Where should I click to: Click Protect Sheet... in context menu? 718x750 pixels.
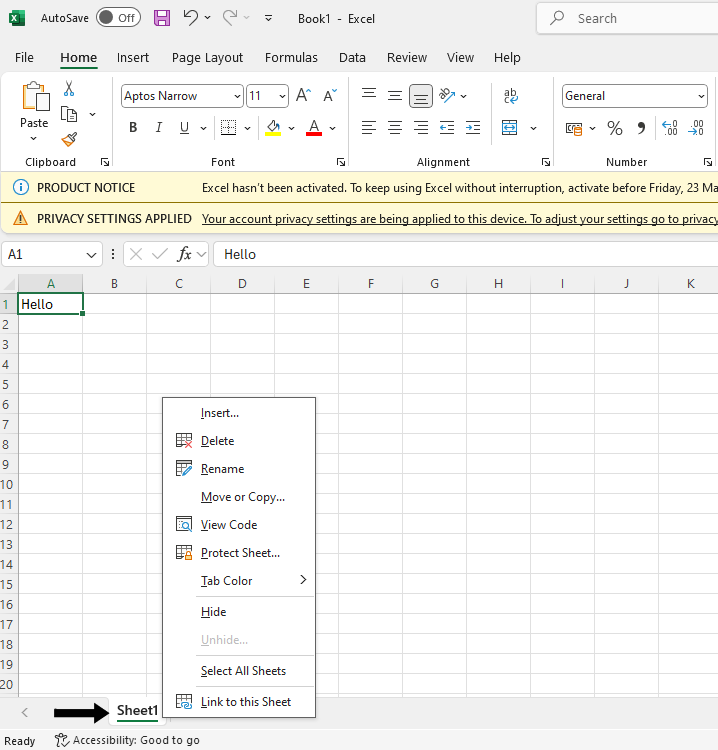tap(240, 553)
